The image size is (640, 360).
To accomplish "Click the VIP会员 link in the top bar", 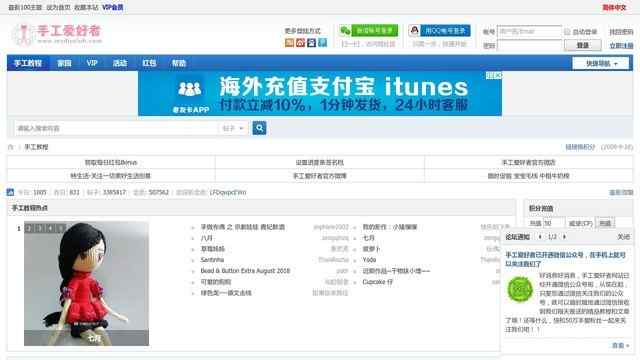I will pos(113,7).
